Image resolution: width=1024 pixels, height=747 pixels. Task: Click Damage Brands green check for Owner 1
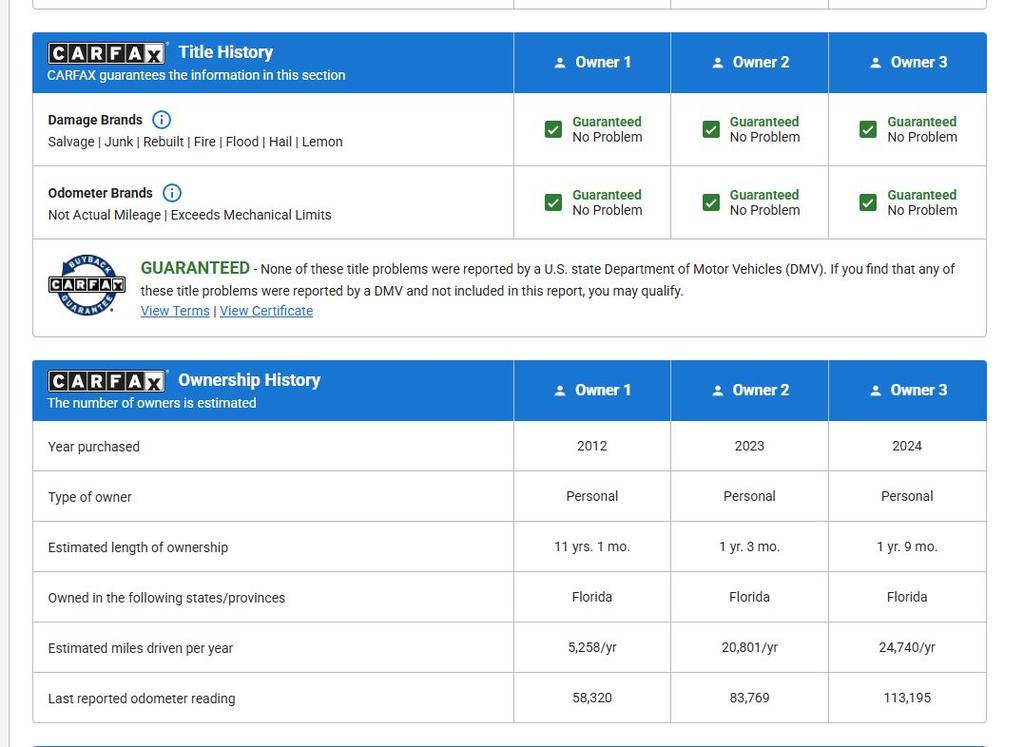[553, 129]
